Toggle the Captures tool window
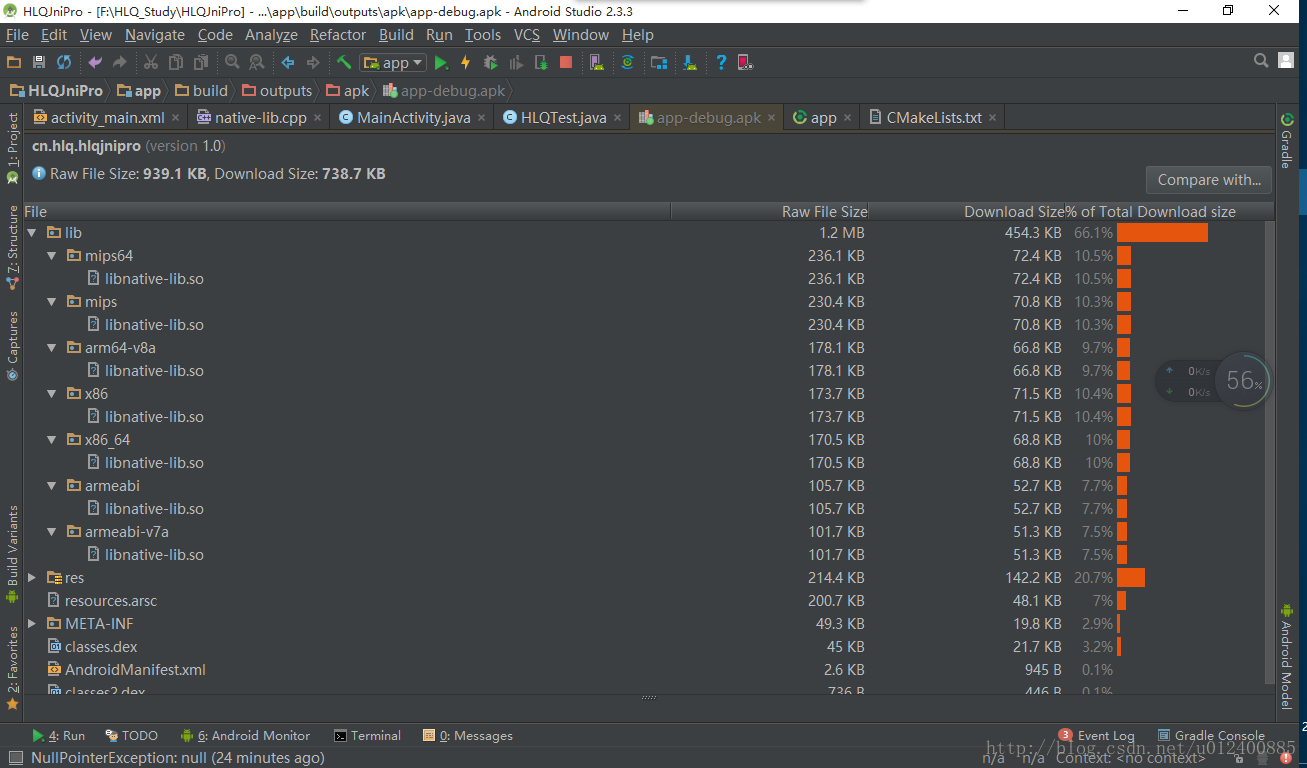This screenshot has height=768, width=1307. 13,345
